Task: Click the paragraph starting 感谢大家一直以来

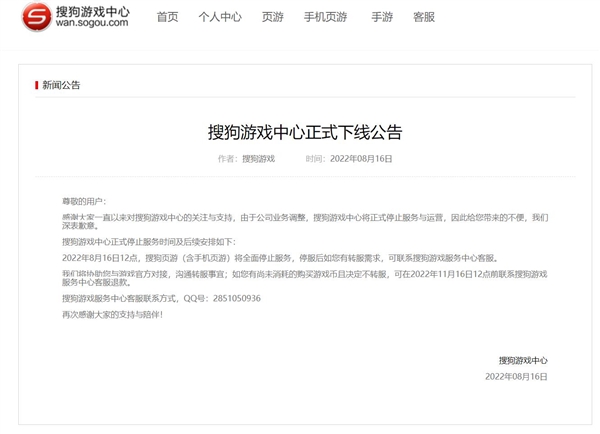Action: [x=305, y=222]
